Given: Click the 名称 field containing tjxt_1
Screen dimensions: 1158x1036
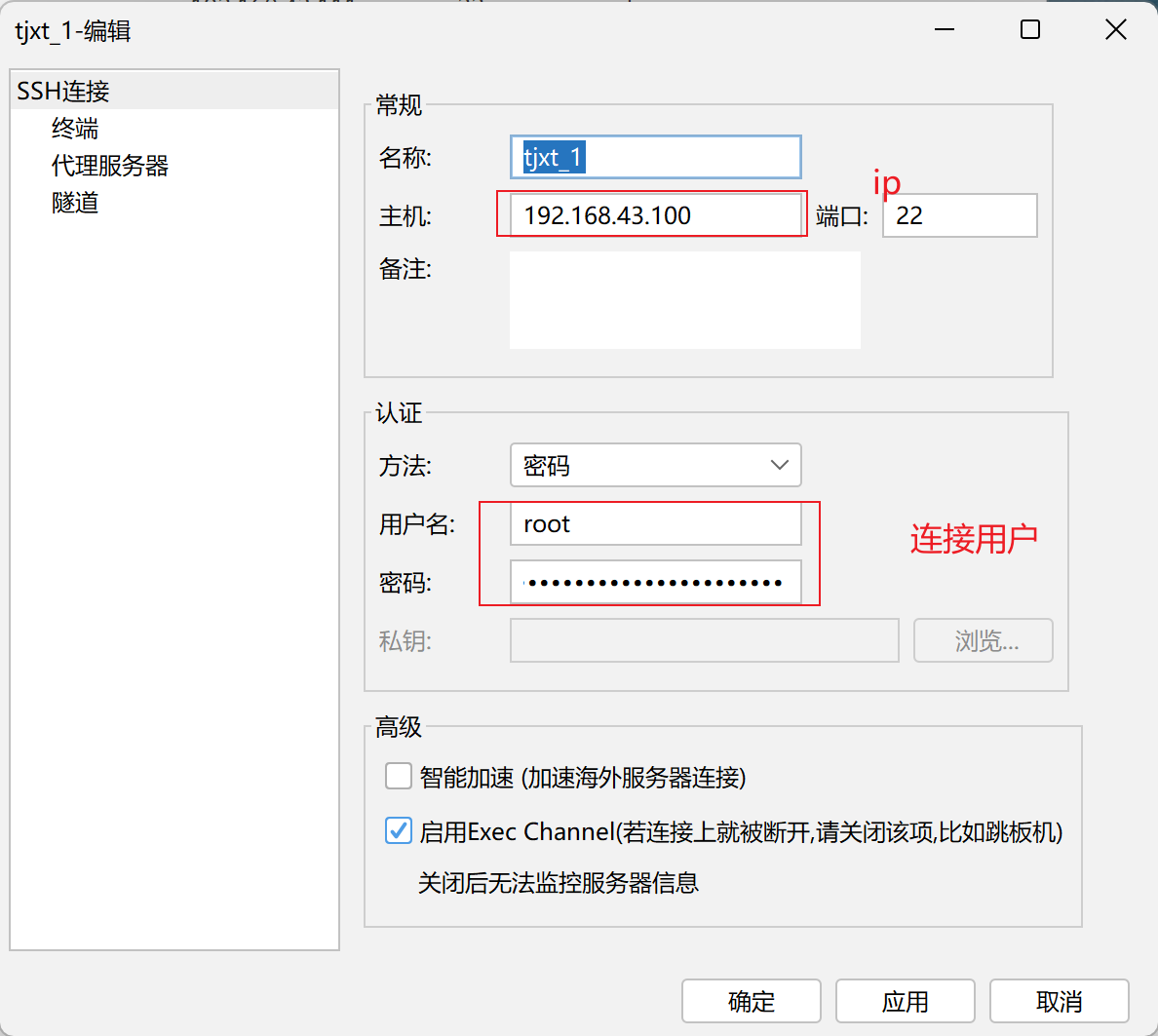Looking at the screenshot, I should click(656, 157).
